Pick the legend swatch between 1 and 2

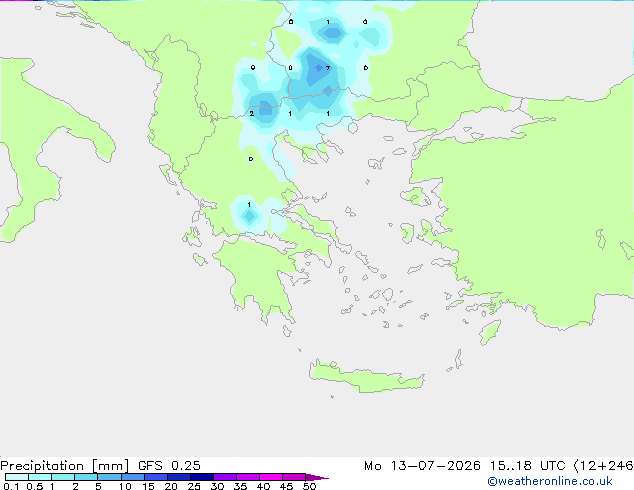click(x=63, y=477)
